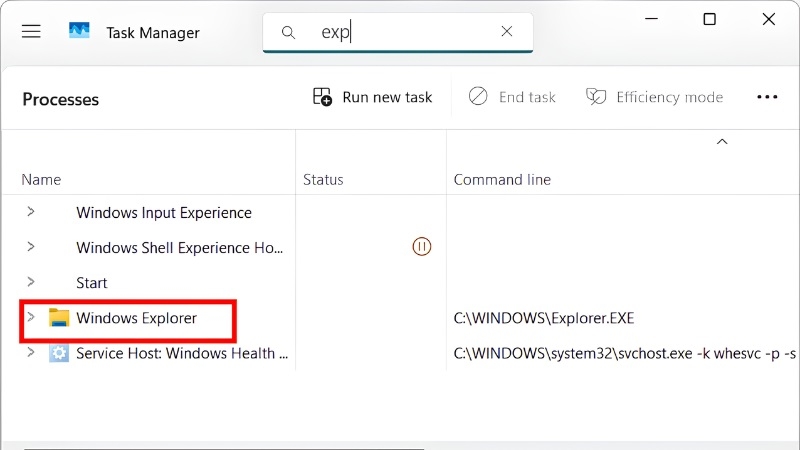The height and width of the screenshot is (450, 800).
Task: Select the Windows Input Experience process
Action: [164, 213]
